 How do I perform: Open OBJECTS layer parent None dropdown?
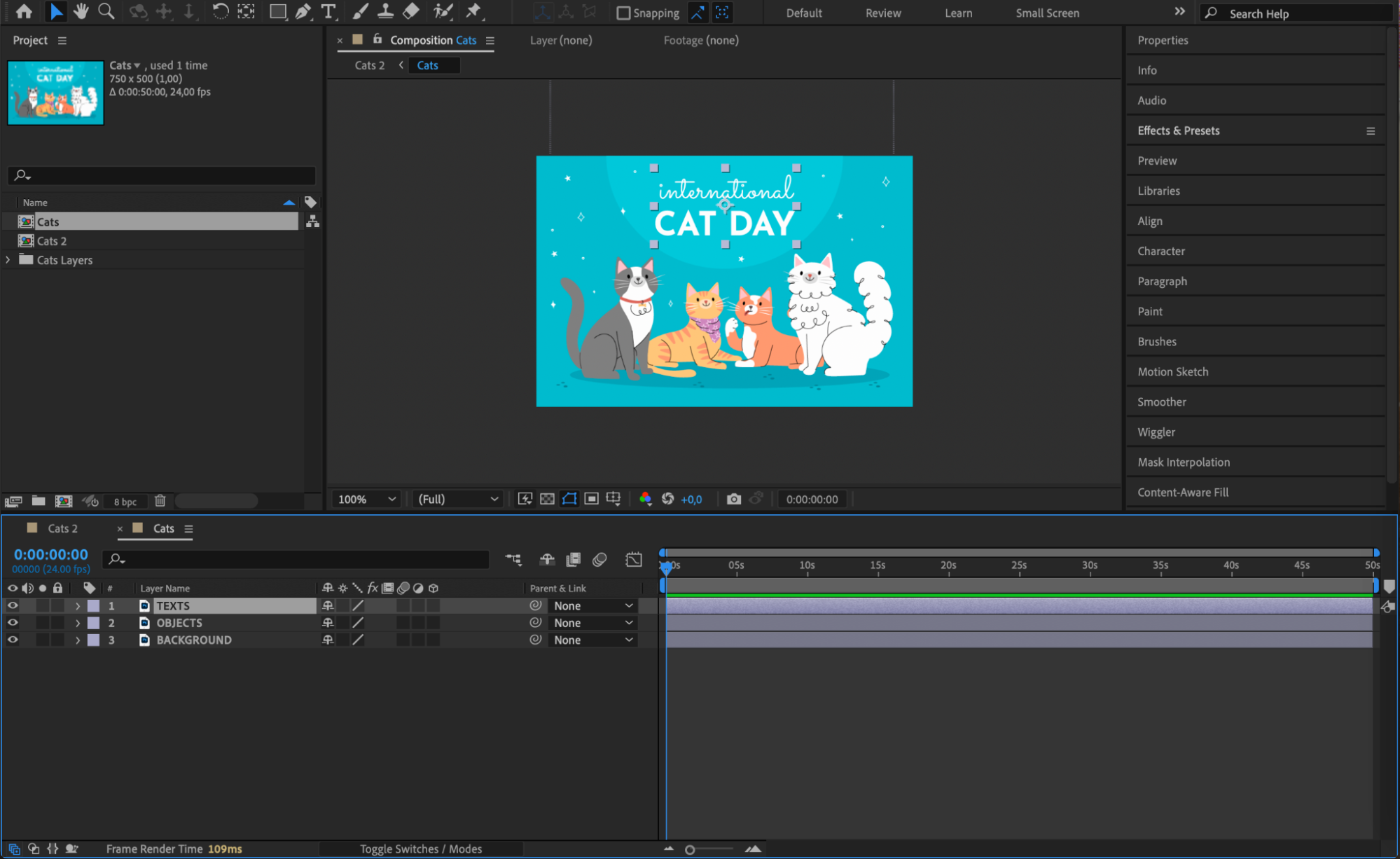(x=592, y=623)
